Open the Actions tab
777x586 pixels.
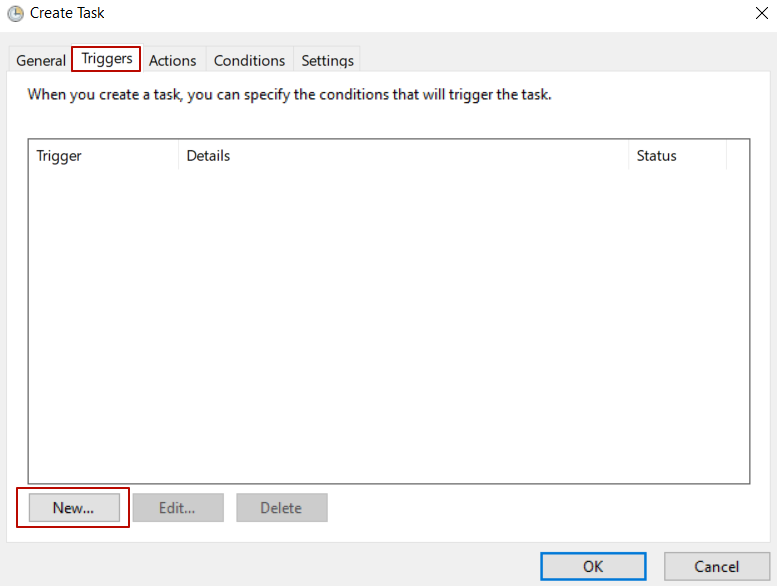pos(173,61)
